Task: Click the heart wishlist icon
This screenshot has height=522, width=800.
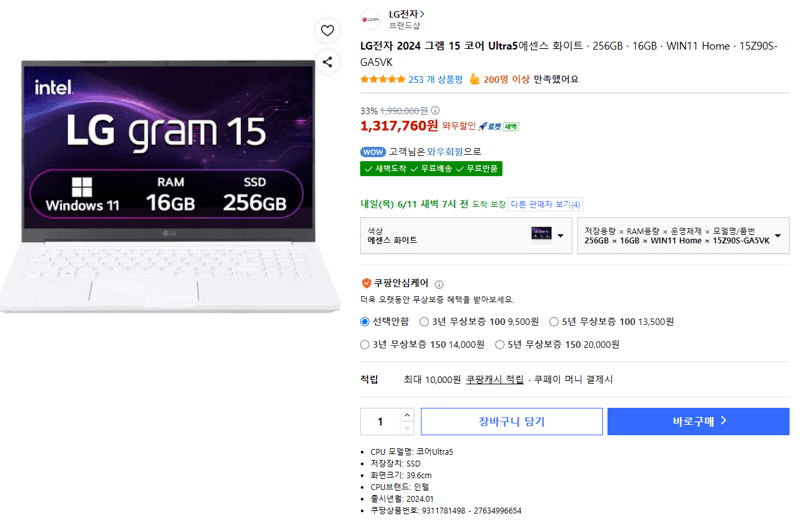Action: 327,31
